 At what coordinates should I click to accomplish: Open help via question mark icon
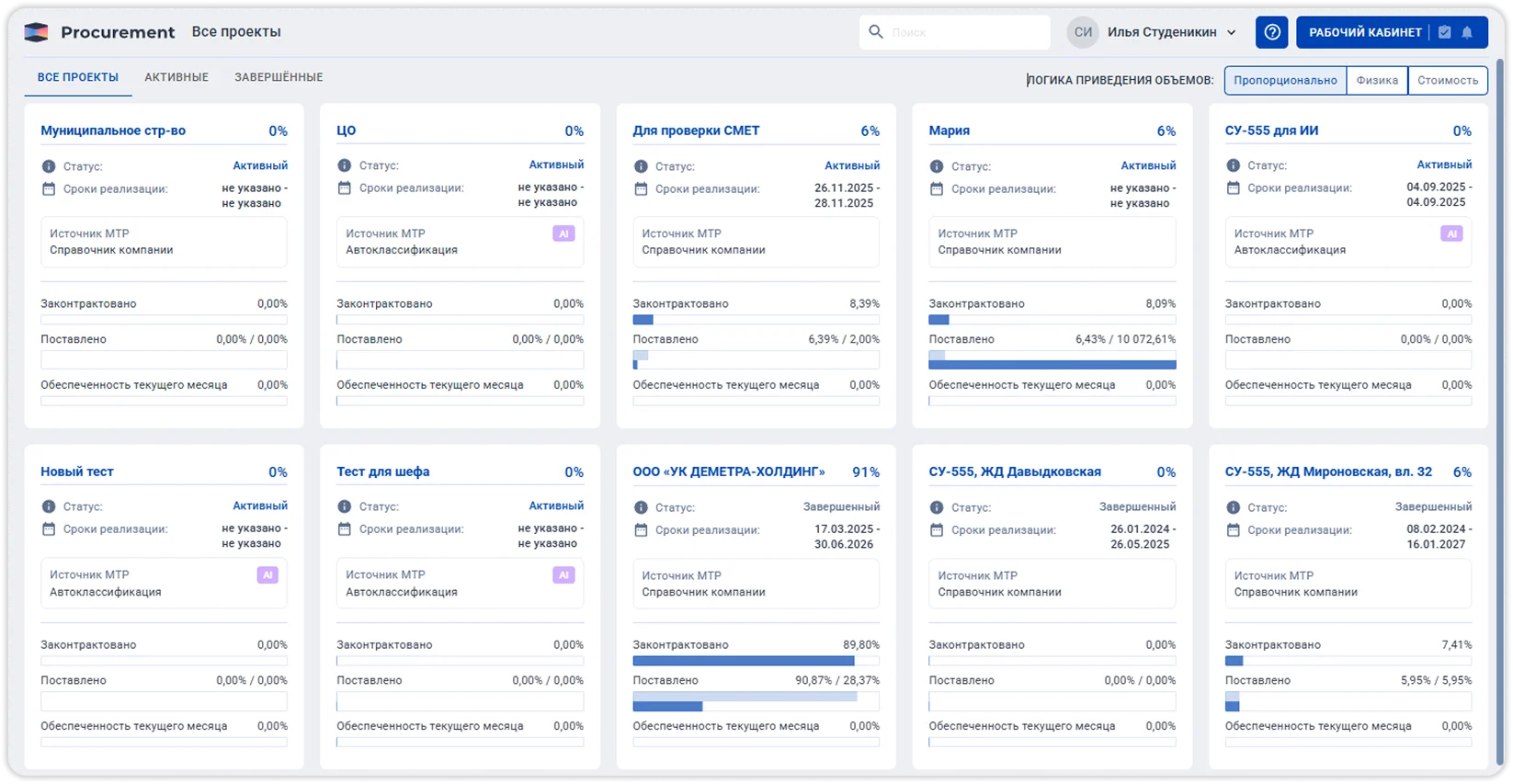[x=1271, y=32]
